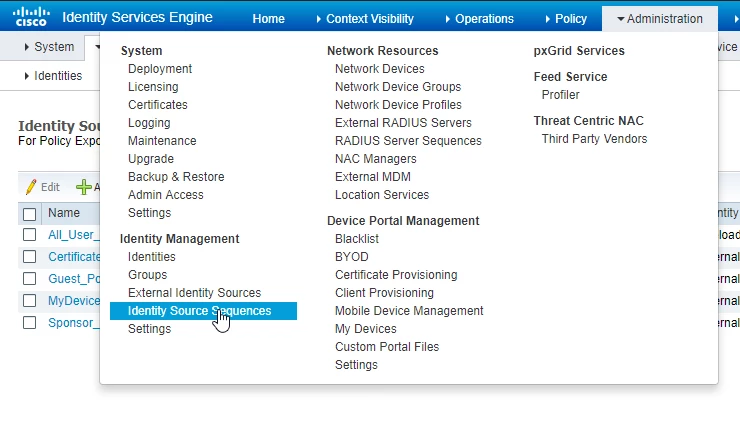
Task: Open Profiler under Feed Service
Action: (x=560, y=95)
